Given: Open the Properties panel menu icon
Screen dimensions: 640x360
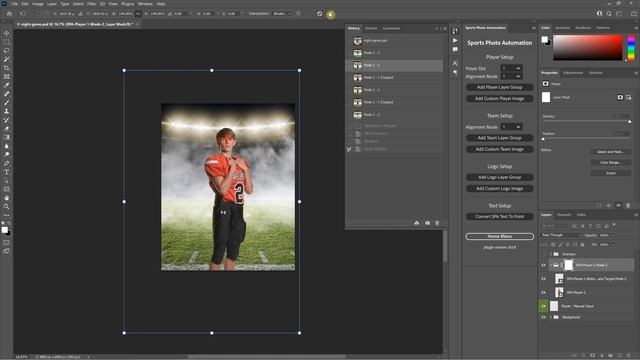Looking at the screenshot, I should [x=636, y=73].
